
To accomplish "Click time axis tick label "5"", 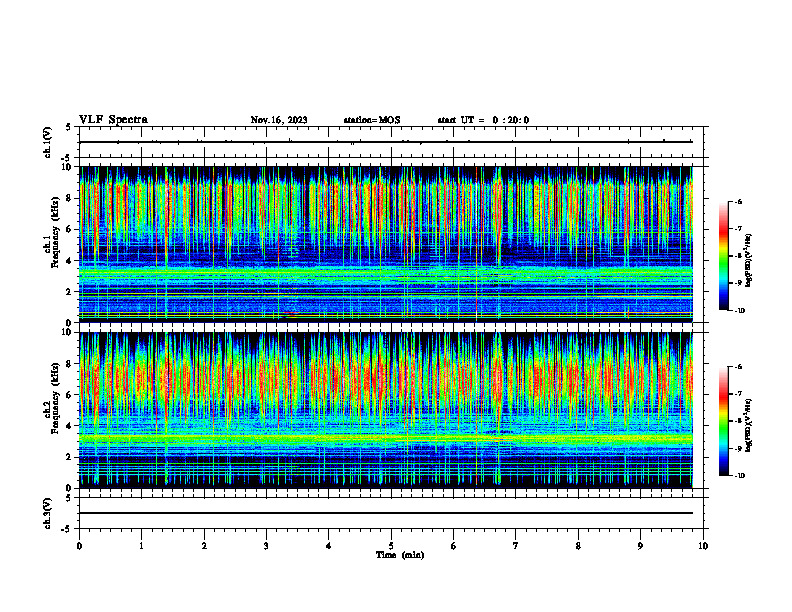I will pyautogui.click(x=391, y=546).
